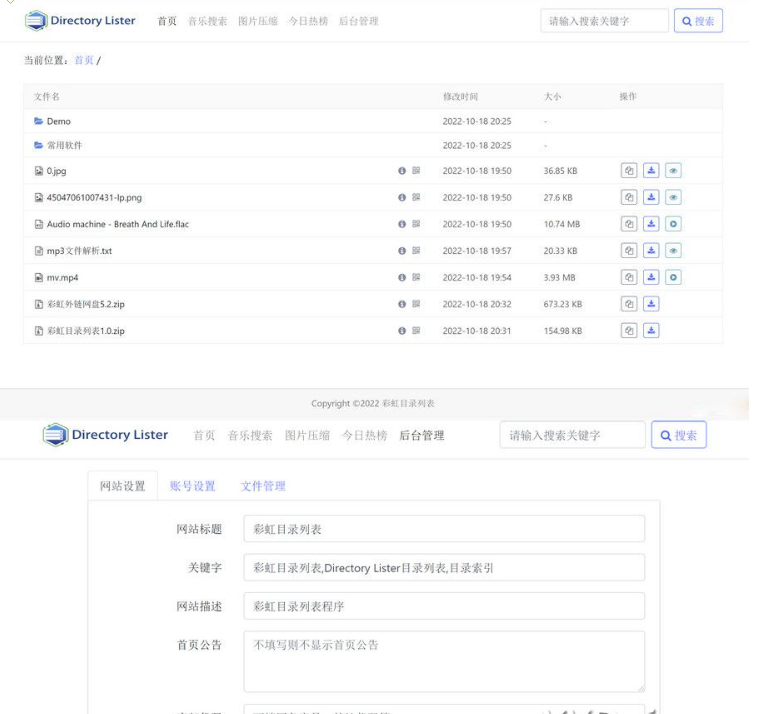Open the Demo folder
The height and width of the screenshot is (714, 779).
click(x=58, y=121)
